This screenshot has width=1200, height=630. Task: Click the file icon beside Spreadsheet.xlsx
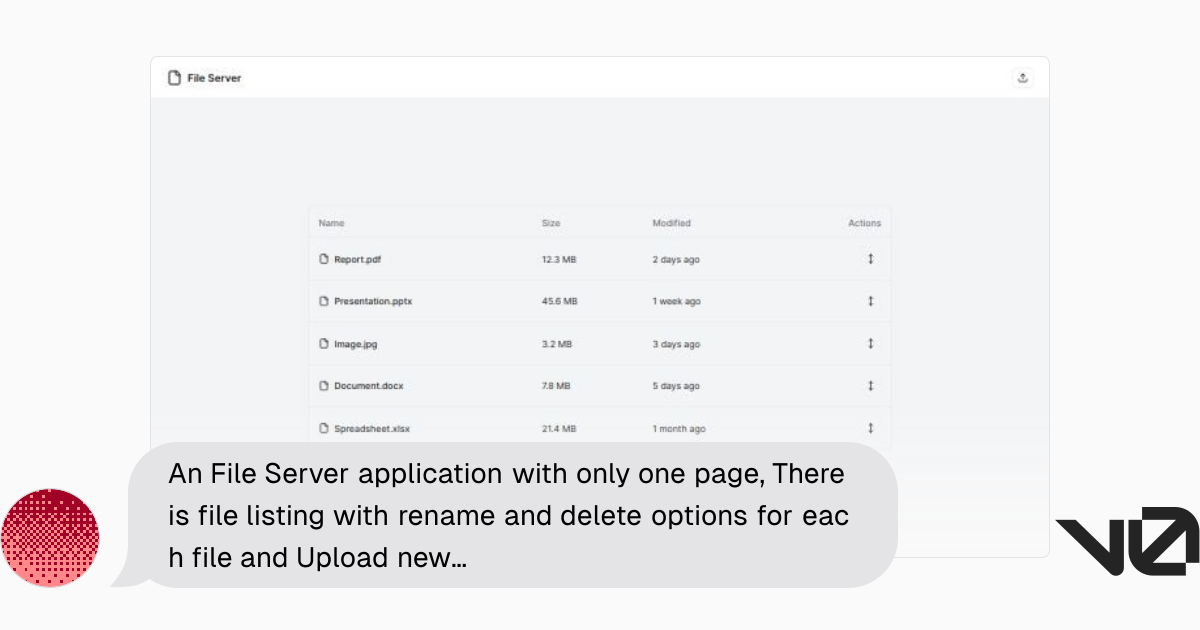(x=324, y=428)
